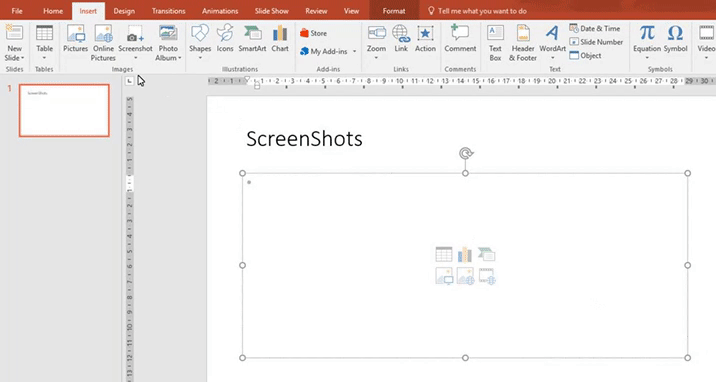Screen dimensions: 716x382
Task: Click the Equation pi icon
Action: point(647,33)
